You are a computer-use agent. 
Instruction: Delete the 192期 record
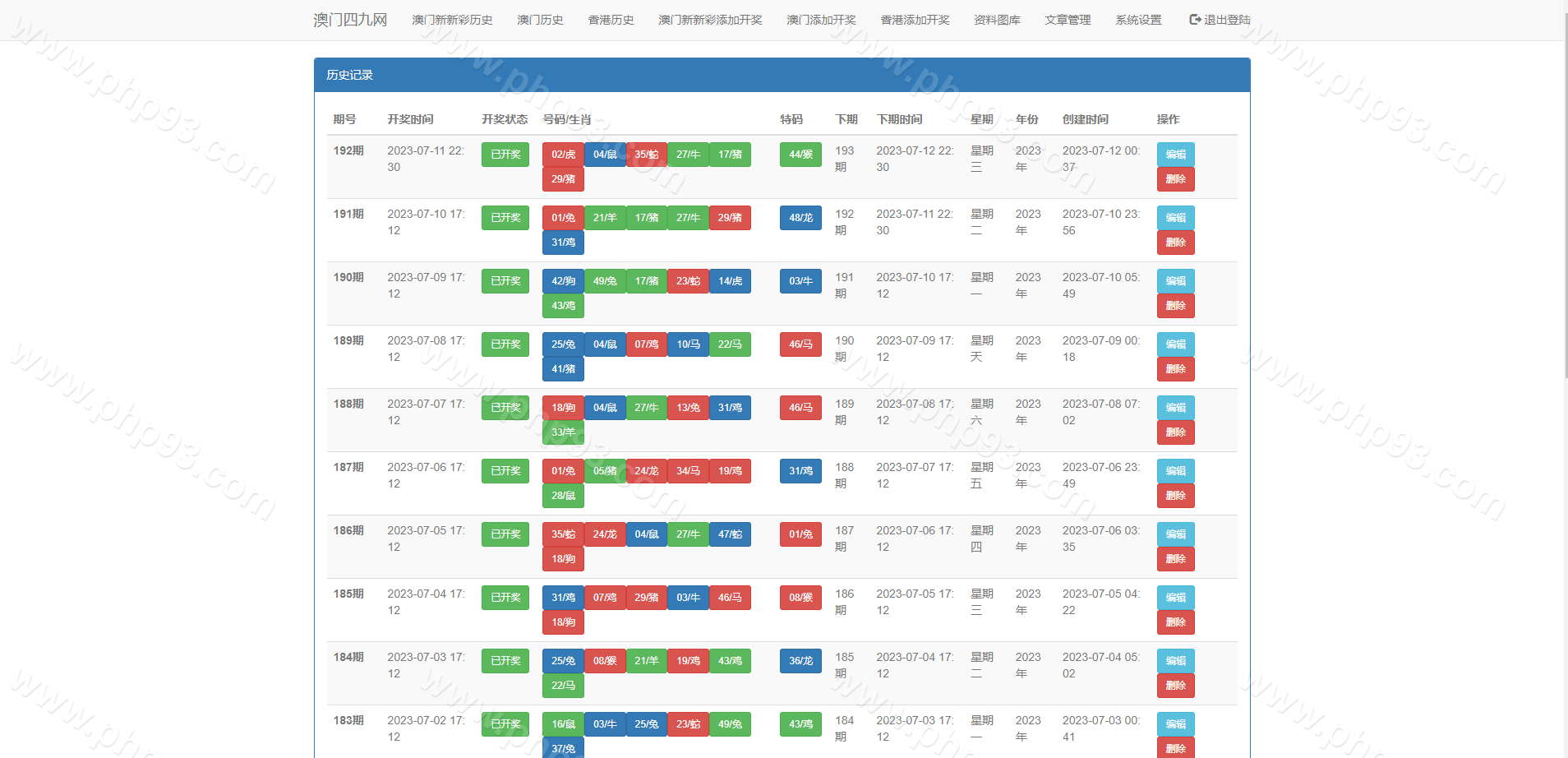click(1175, 179)
